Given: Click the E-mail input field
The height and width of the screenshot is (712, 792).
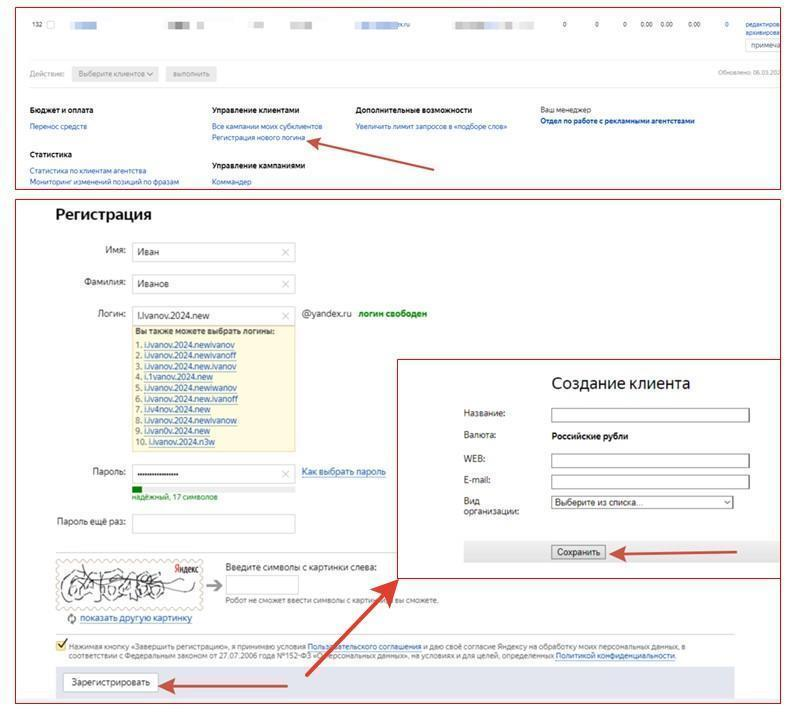Looking at the screenshot, I should (650, 482).
